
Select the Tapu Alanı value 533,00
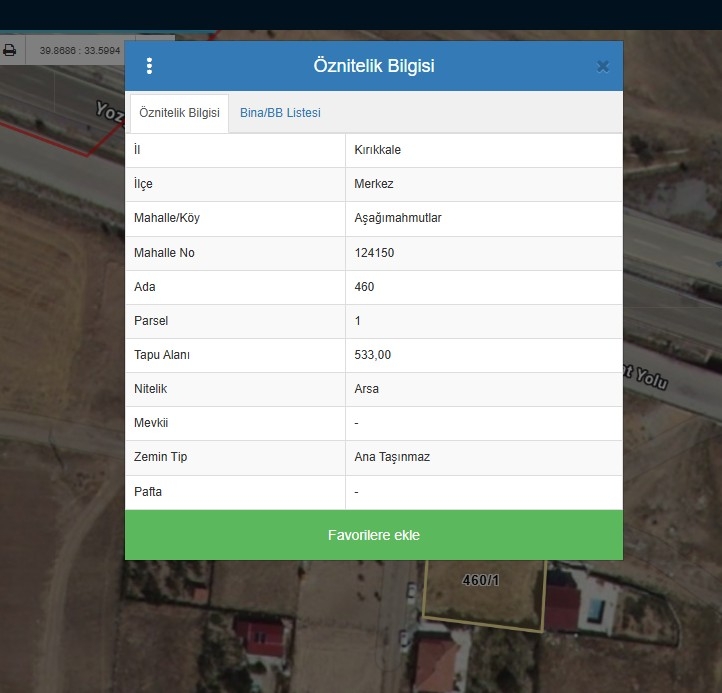[x=373, y=355]
